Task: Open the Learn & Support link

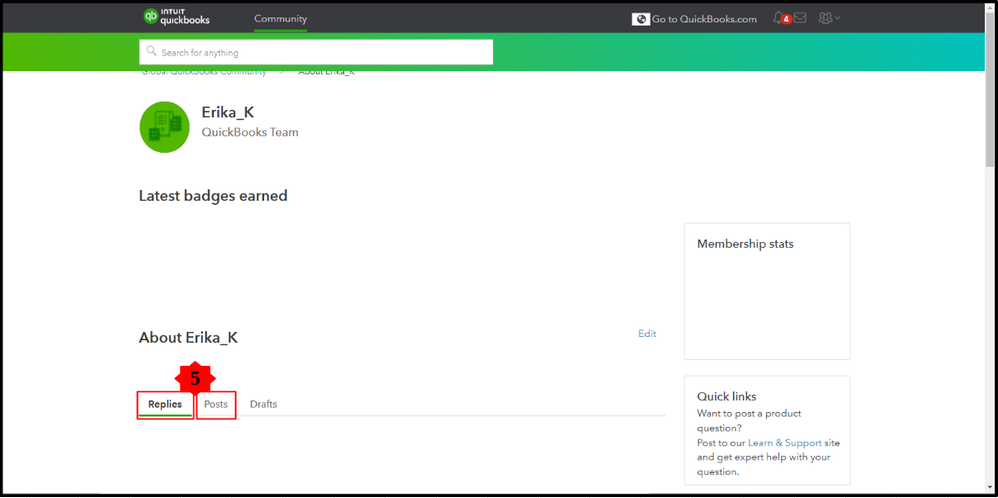Action: tap(785, 443)
